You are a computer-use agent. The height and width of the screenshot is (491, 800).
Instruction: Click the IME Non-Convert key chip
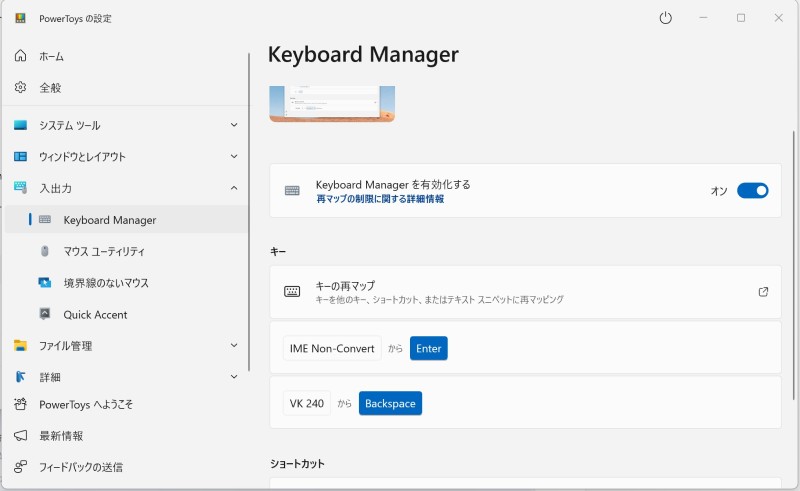[x=332, y=348]
